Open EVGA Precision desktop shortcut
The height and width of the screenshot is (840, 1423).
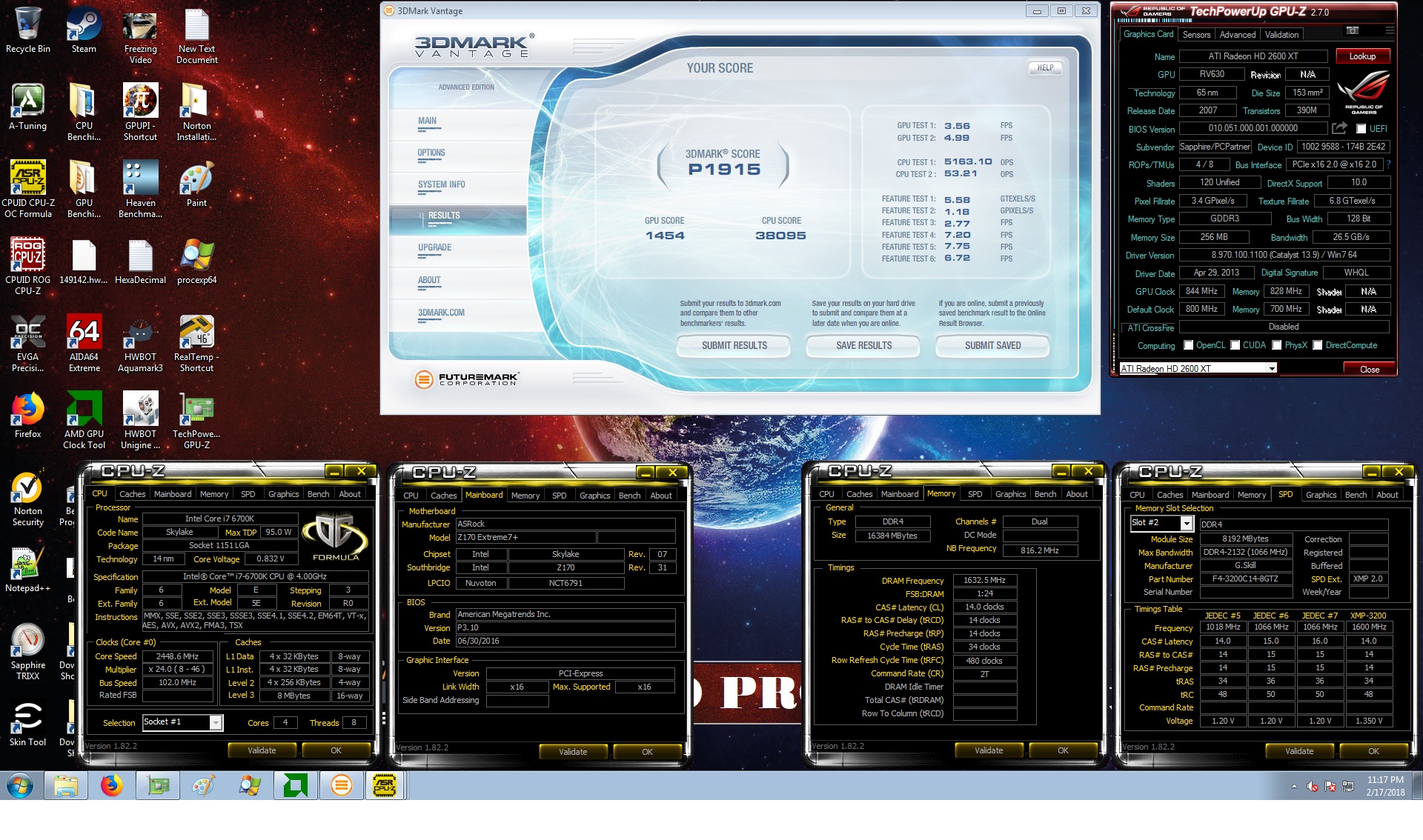pyautogui.click(x=27, y=343)
